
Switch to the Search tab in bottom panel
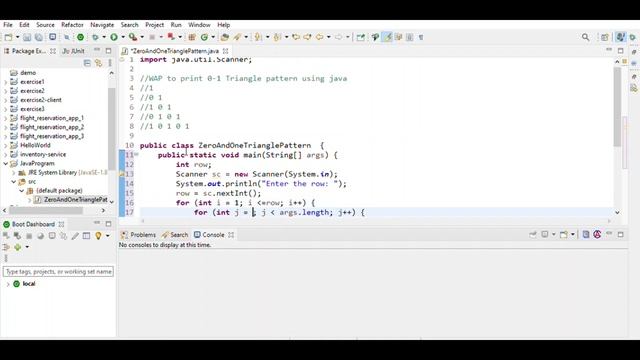[x=175, y=235]
